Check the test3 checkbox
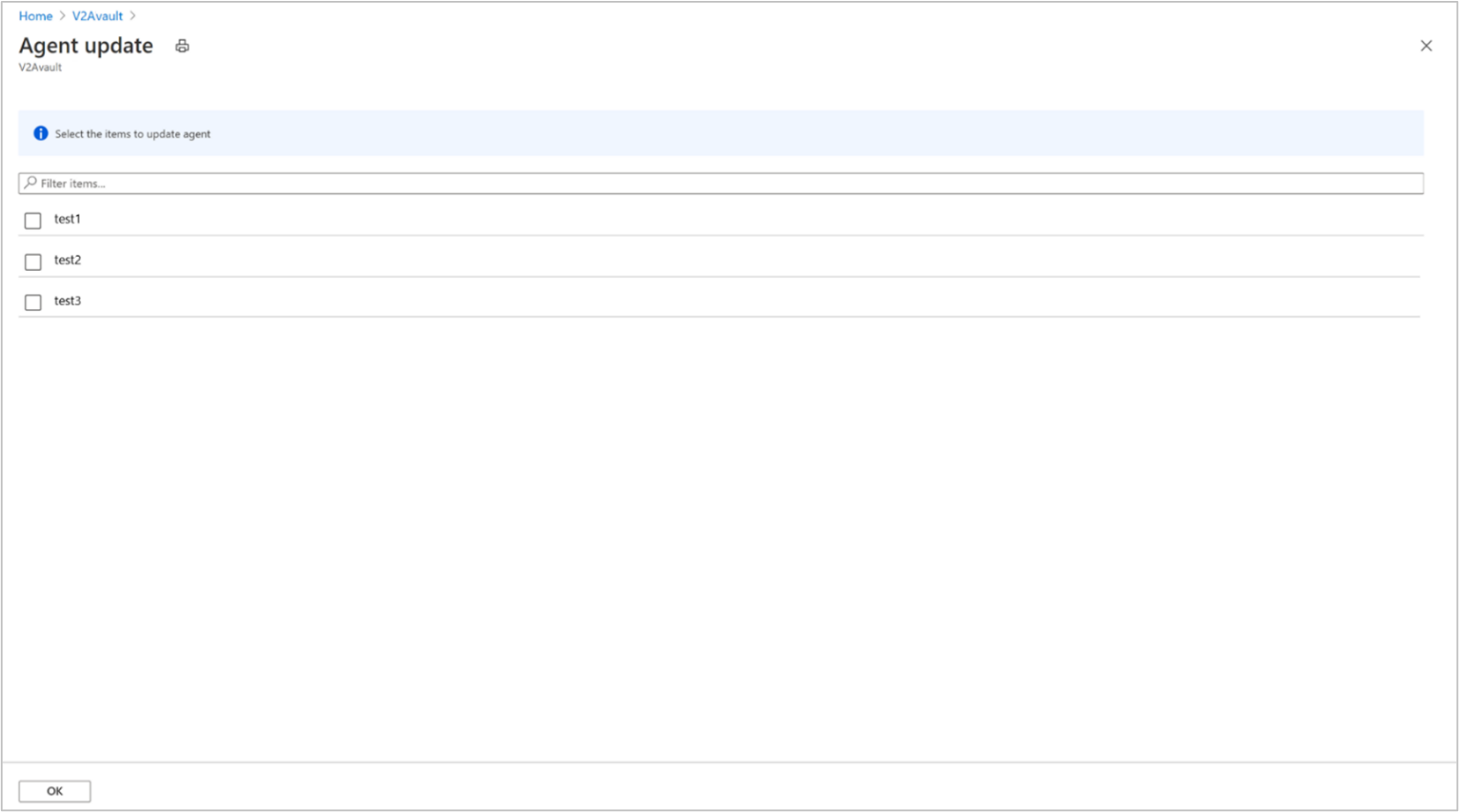The height and width of the screenshot is (812, 1459). 33,302
